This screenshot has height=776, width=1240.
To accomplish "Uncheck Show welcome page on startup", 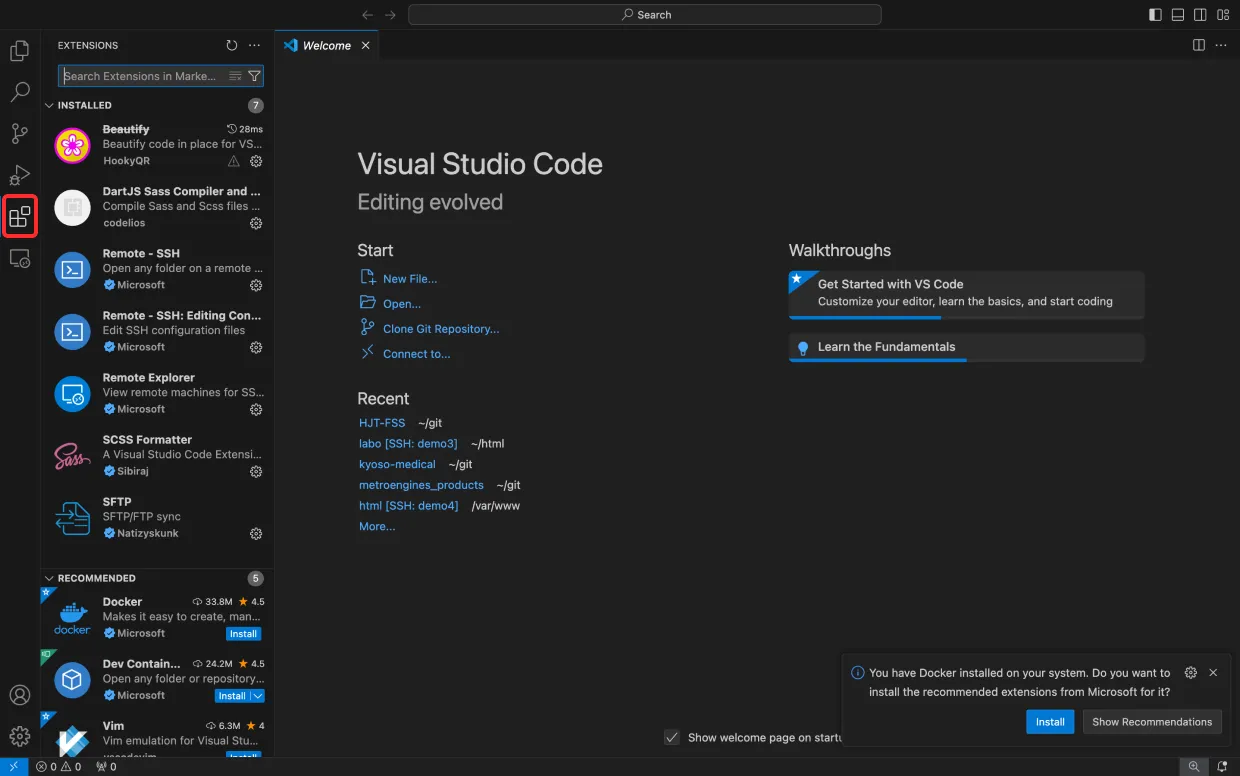I will [672, 737].
